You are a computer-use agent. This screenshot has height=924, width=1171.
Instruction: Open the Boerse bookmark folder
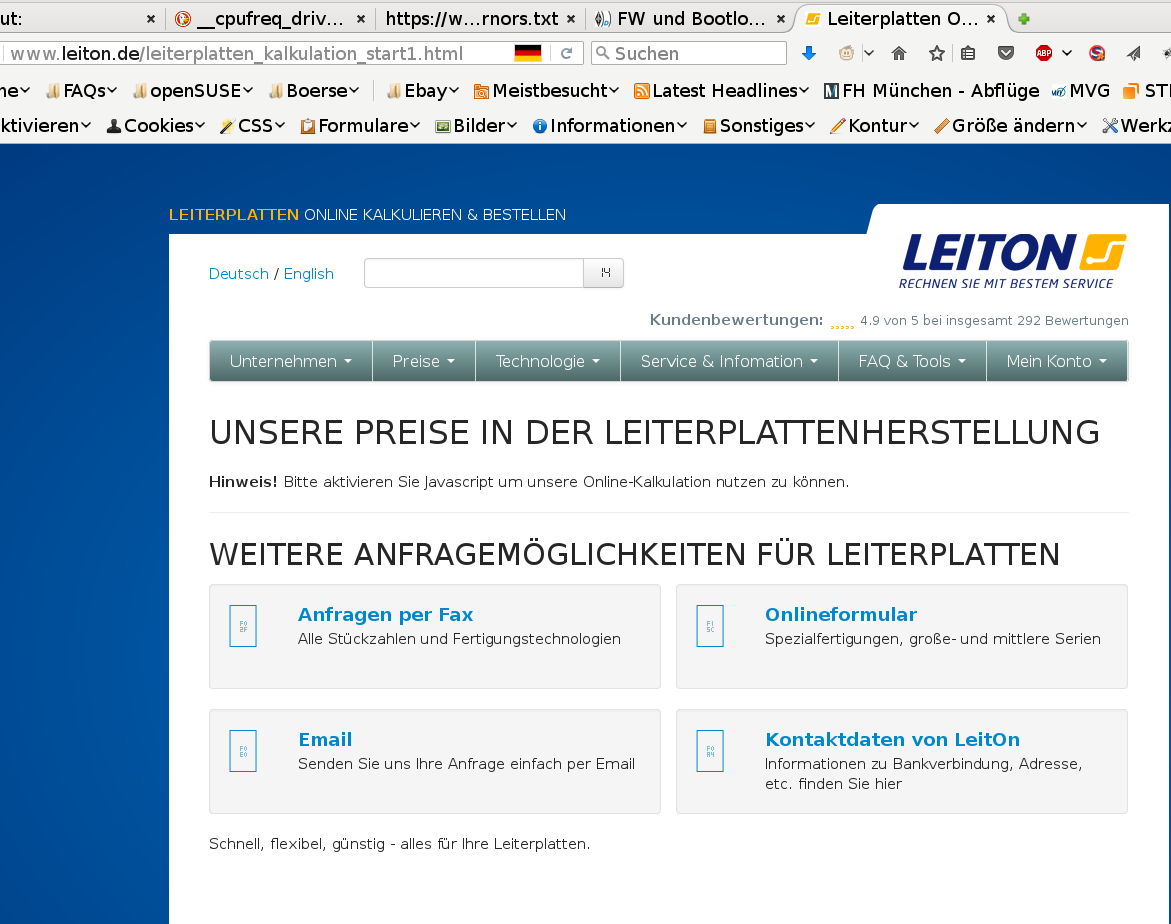[314, 90]
